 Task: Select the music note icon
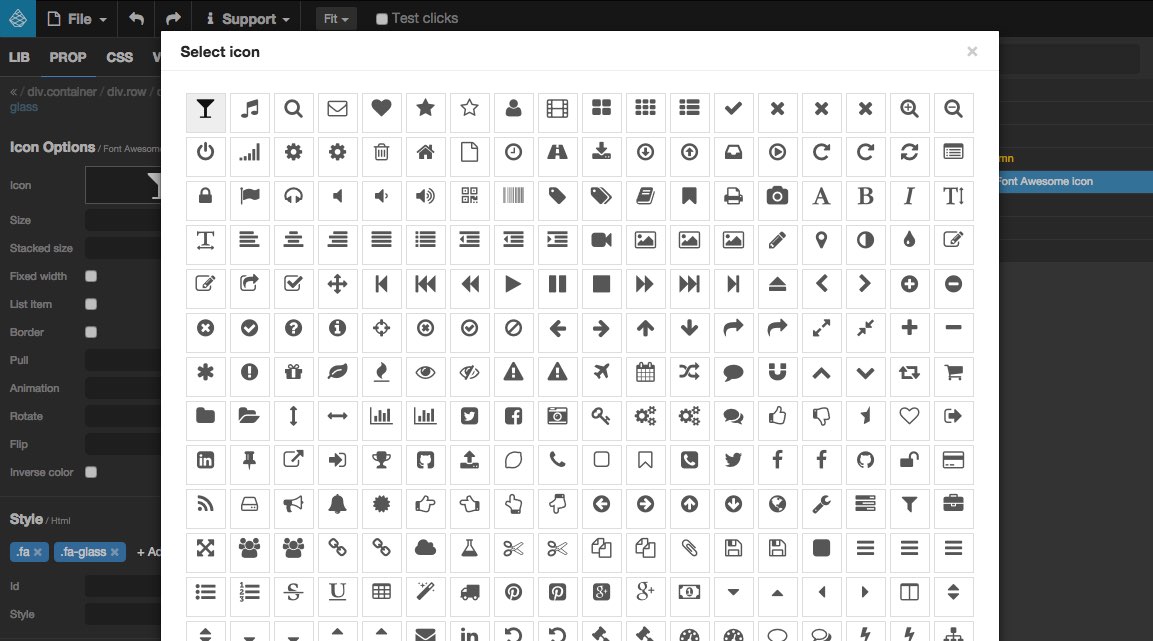pyautogui.click(x=249, y=110)
